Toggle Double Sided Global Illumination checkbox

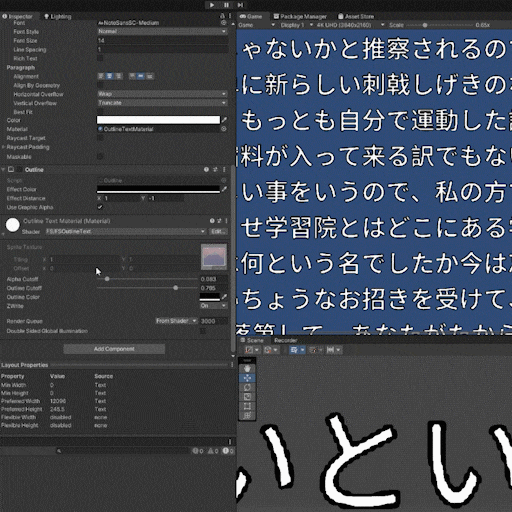203,331
